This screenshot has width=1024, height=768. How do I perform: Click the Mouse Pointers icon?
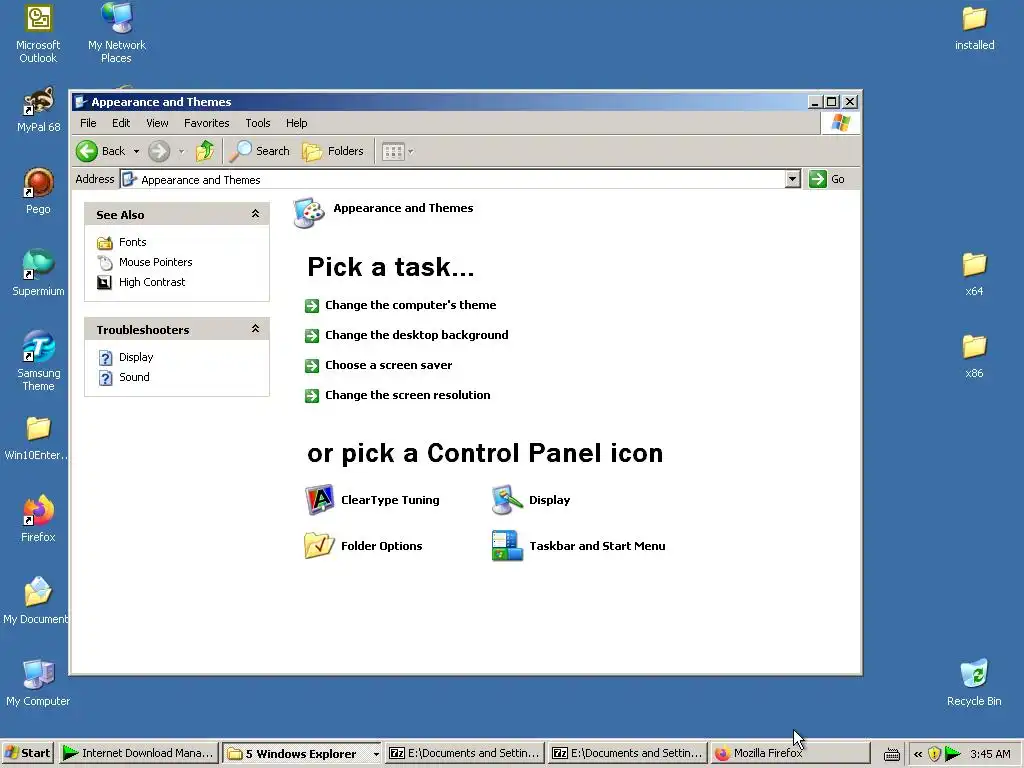[104, 263]
